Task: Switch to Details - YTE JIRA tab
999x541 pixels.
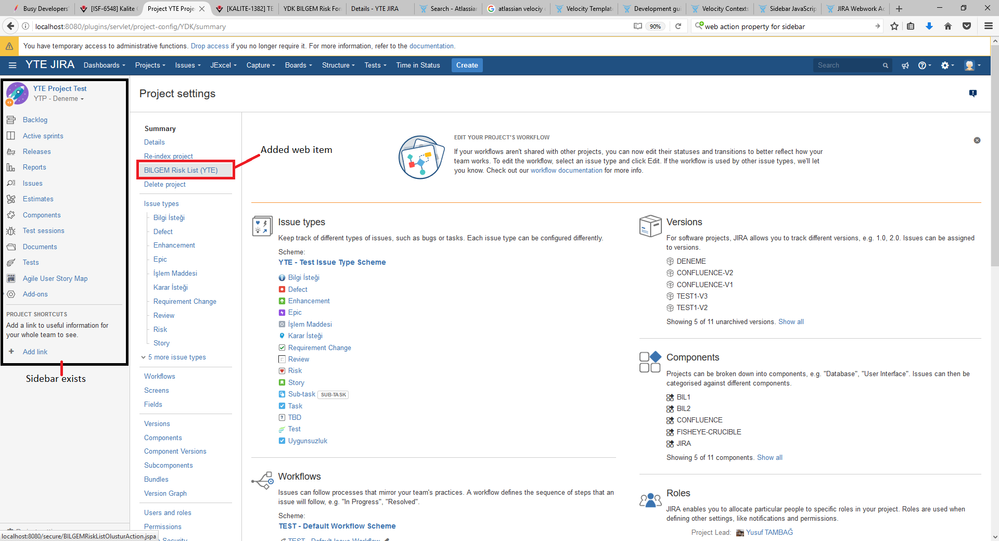Action: (375, 9)
